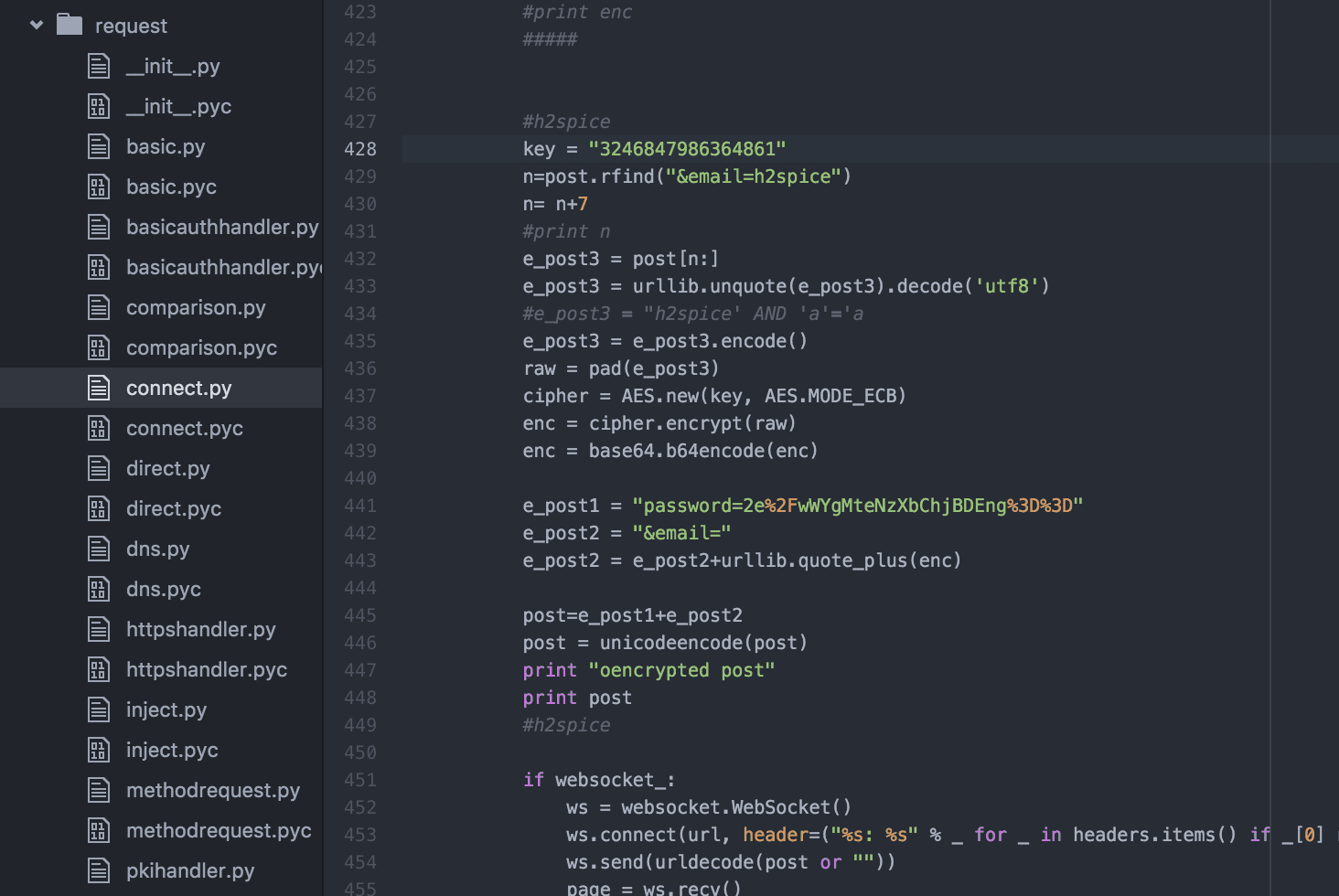The height and width of the screenshot is (896, 1339).
Task: Click the document icon beside httpshandler.py
Action: pos(98,628)
